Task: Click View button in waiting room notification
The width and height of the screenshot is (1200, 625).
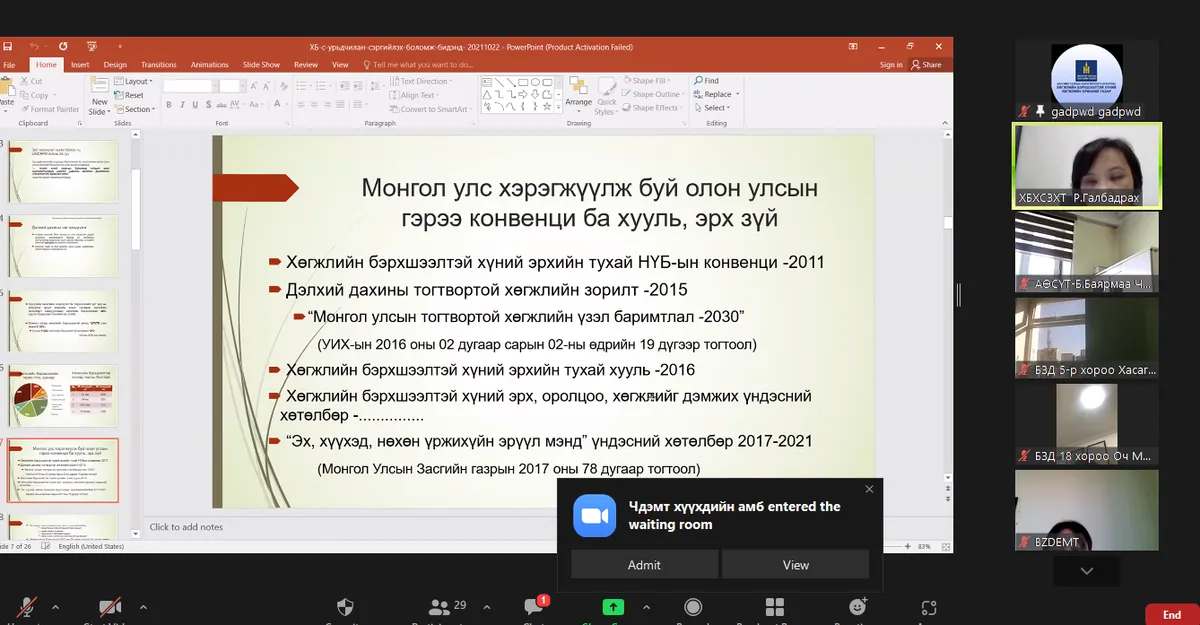Action: click(x=796, y=565)
